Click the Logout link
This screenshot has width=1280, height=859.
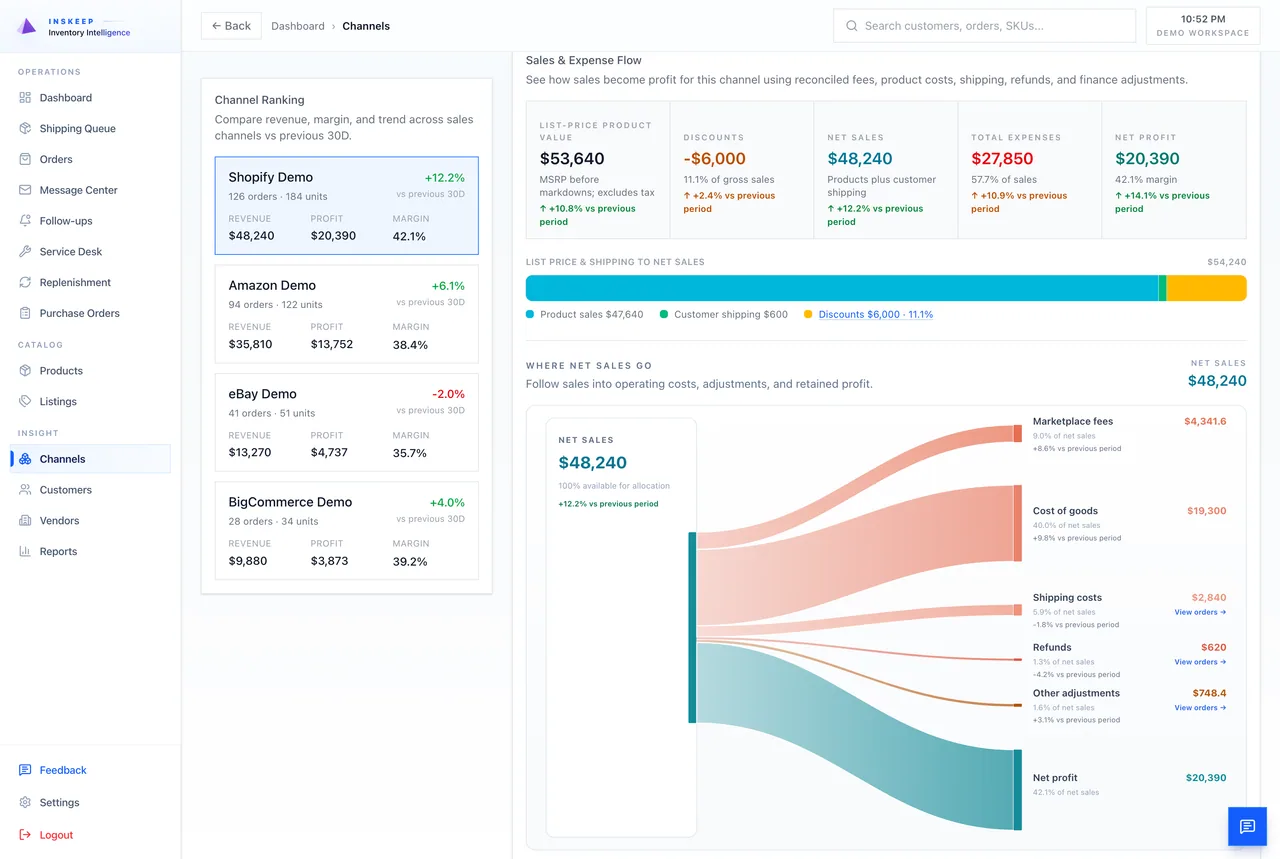click(x=56, y=835)
